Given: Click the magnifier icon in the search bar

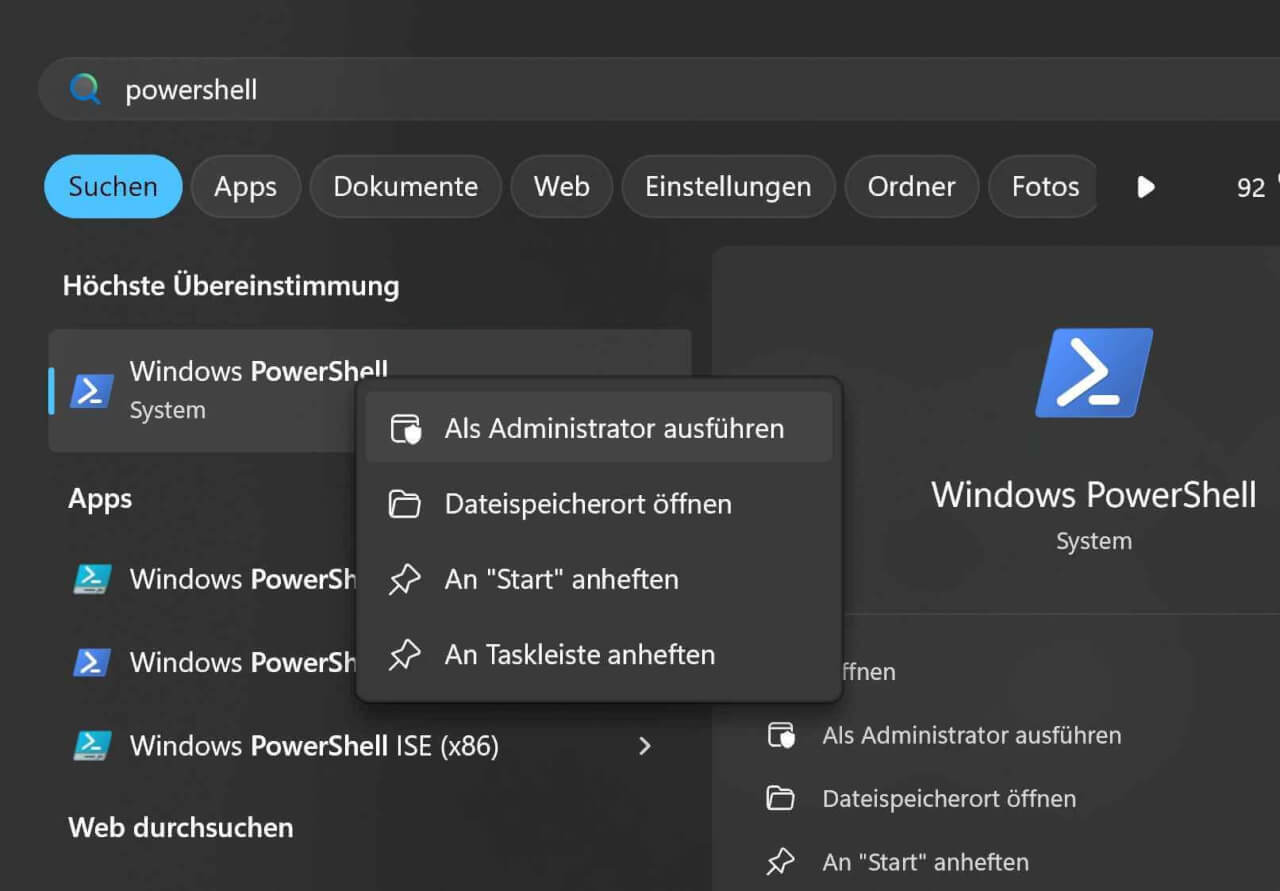Looking at the screenshot, I should (x=85, y=89).
